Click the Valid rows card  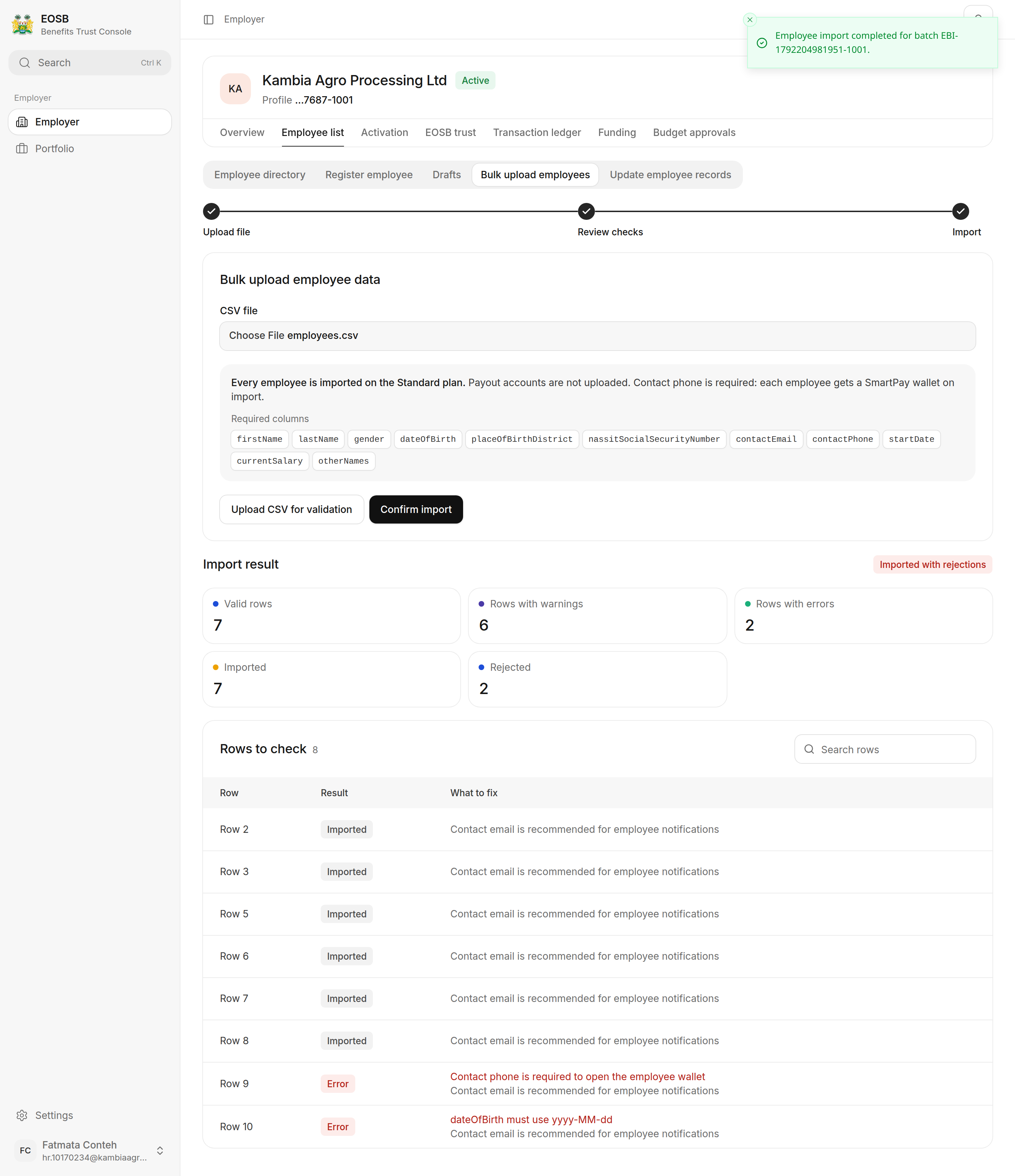click(x=332, y=616)
